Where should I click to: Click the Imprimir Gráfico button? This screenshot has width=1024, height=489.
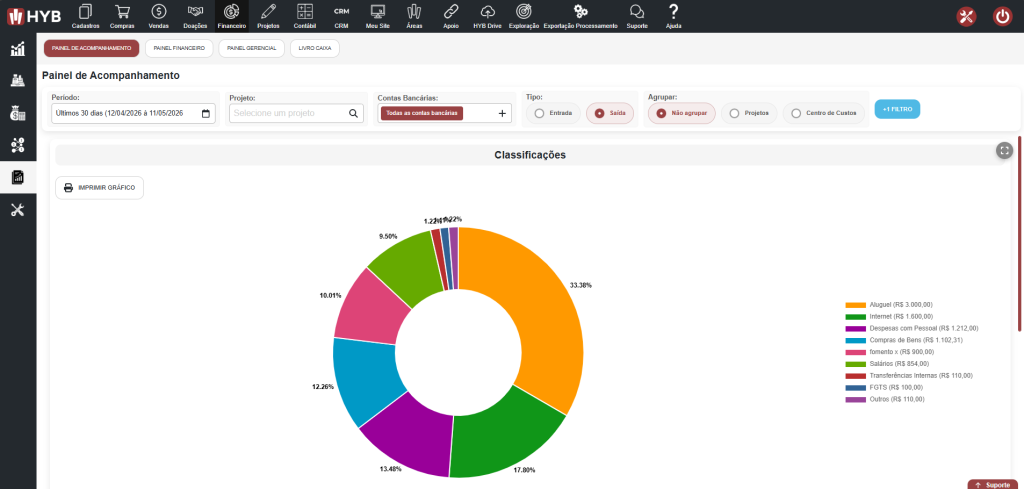click(99, 188)
